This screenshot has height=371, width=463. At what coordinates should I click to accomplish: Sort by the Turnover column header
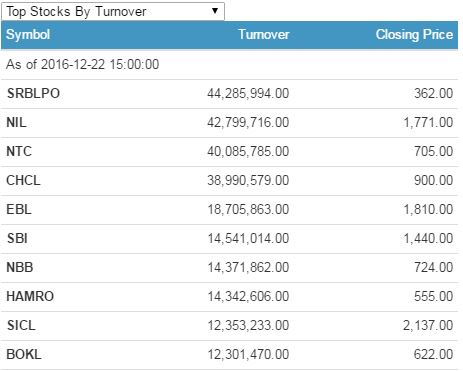[264, 35]
